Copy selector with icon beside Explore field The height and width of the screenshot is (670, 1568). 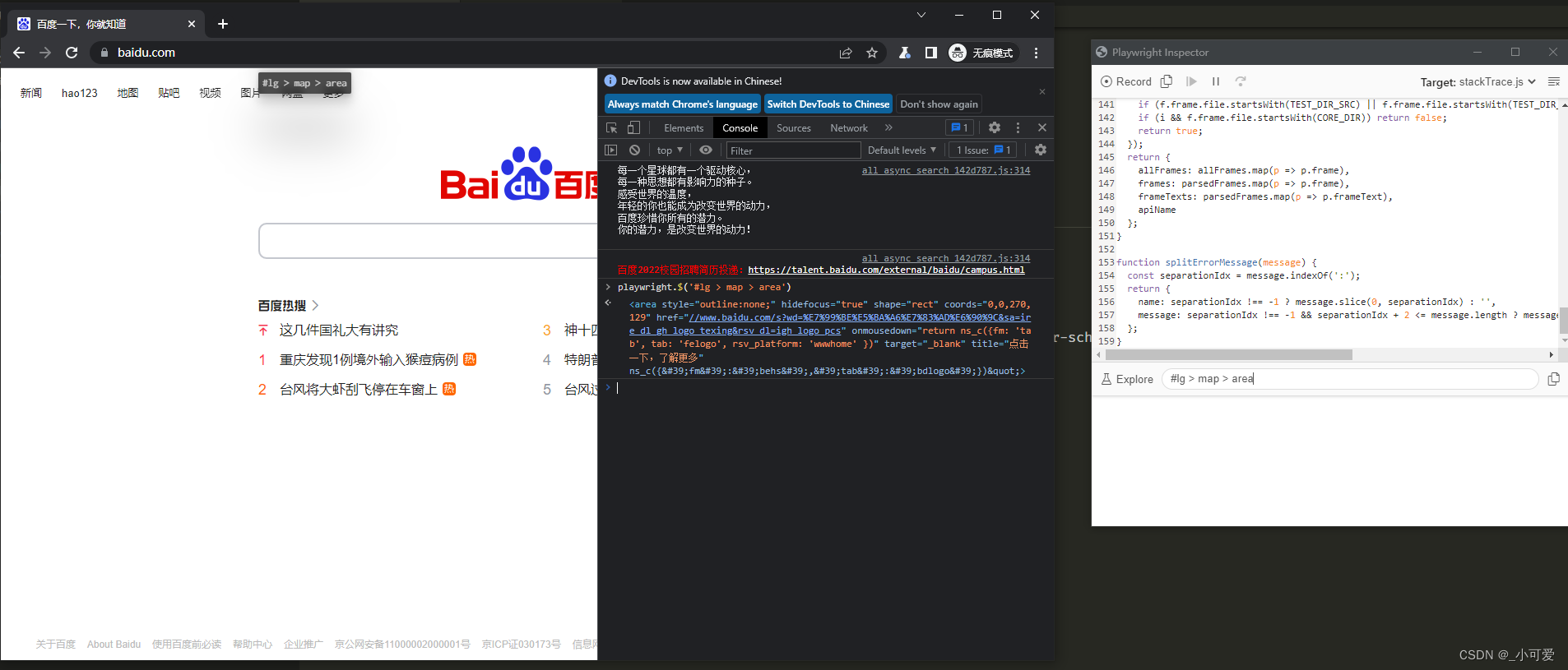point(1553,379)
